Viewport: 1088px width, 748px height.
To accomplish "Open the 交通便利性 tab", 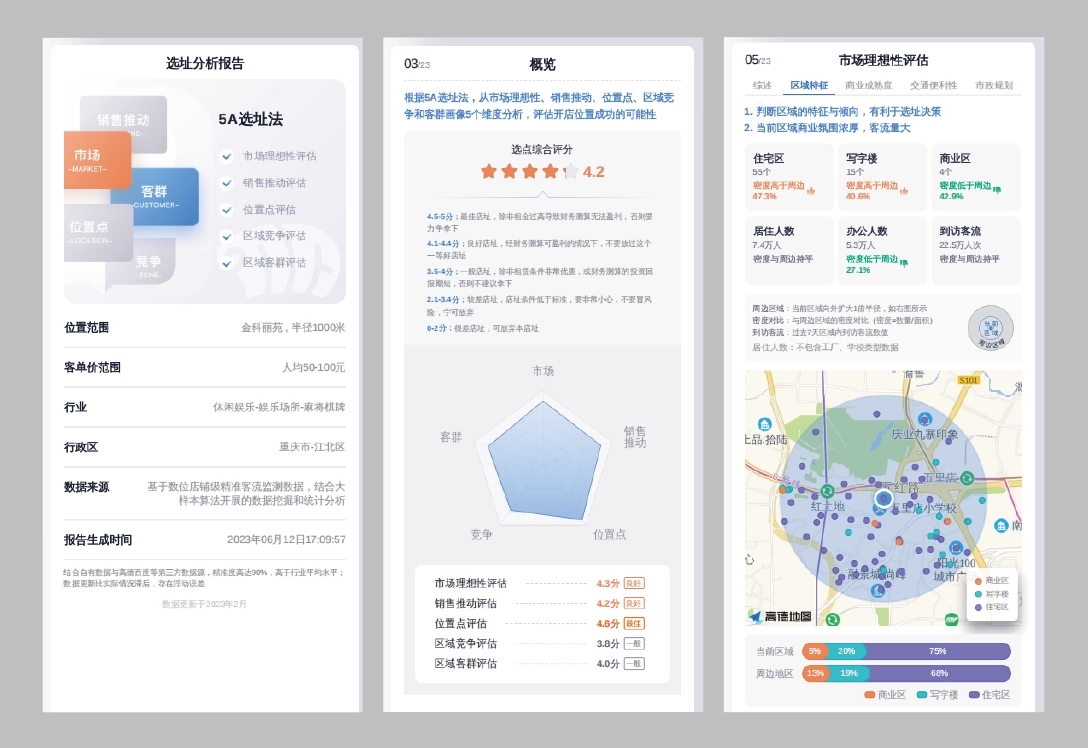I will pyautogui.click(x=933, y=86).
